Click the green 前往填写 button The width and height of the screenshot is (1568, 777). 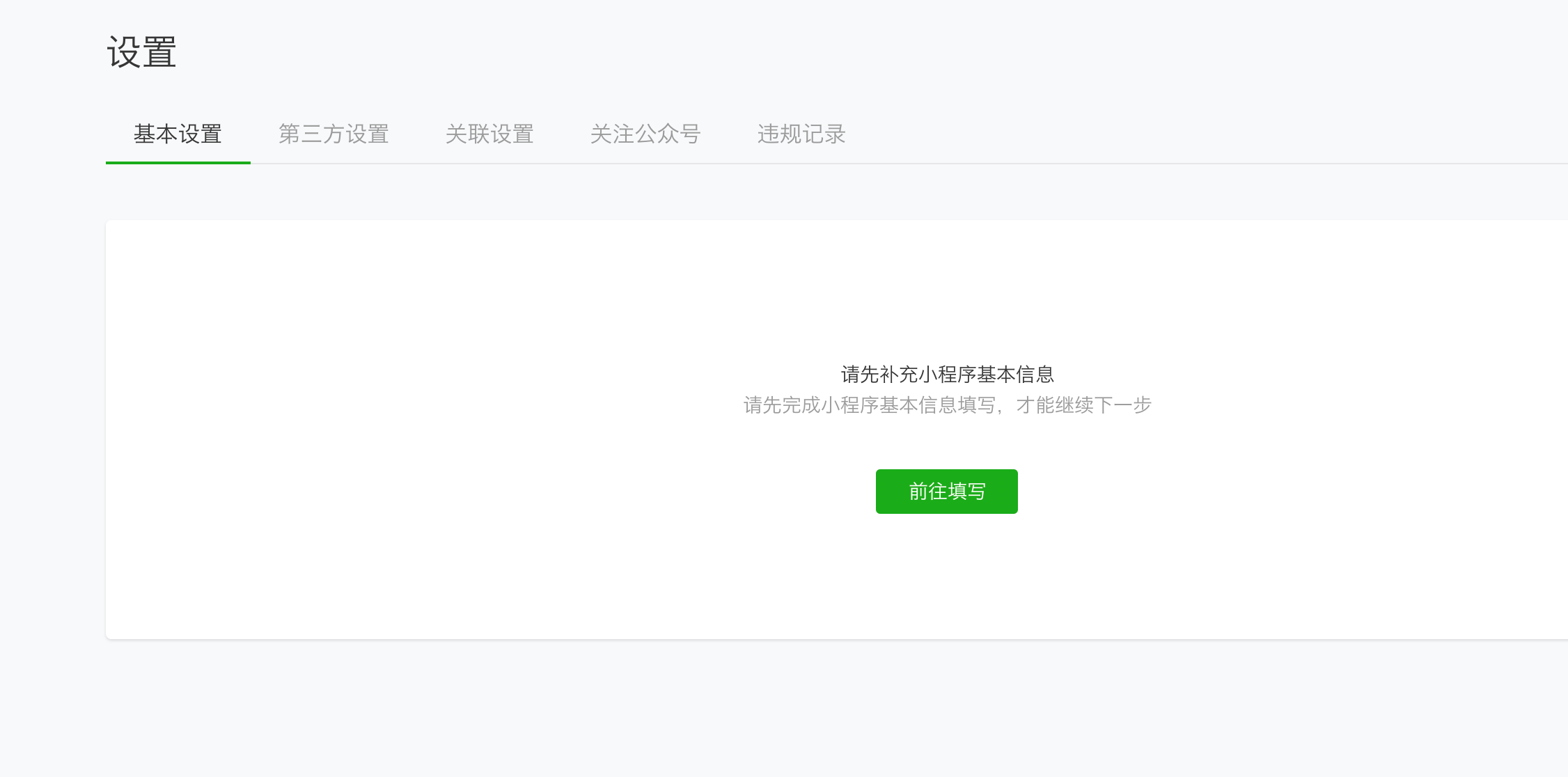point(947,492)
